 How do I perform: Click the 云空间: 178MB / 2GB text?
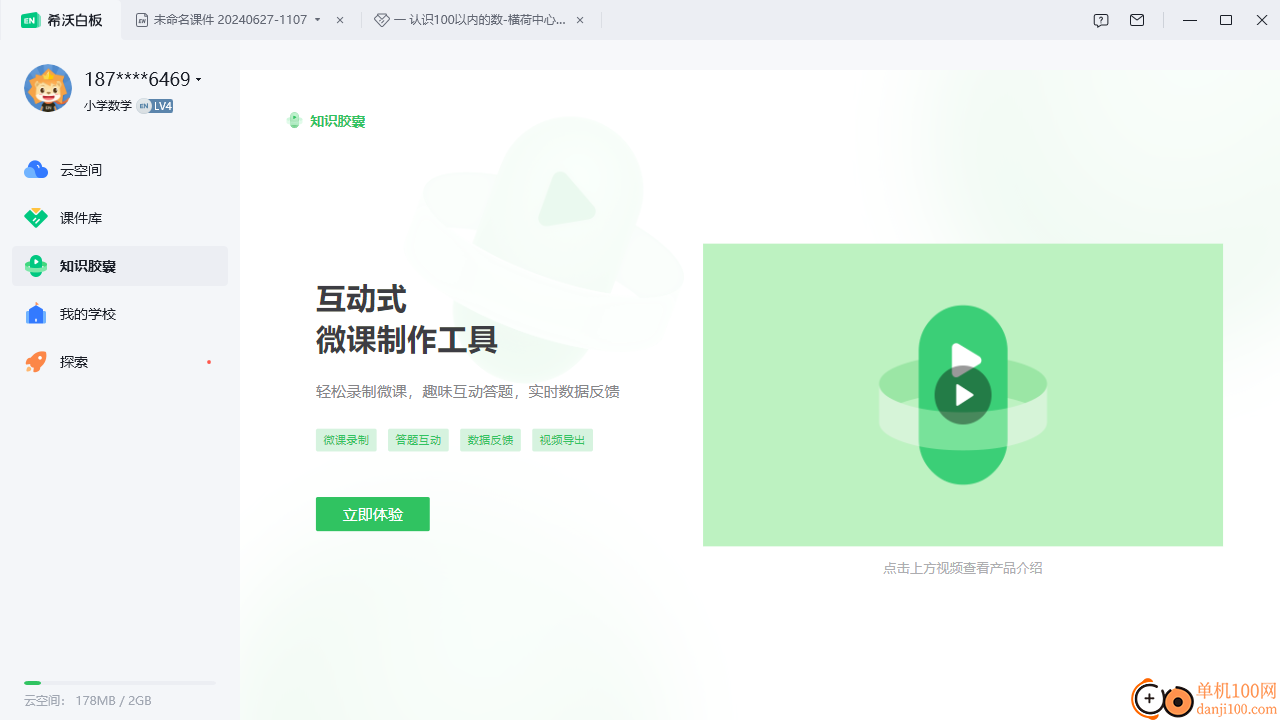point(88,701)
